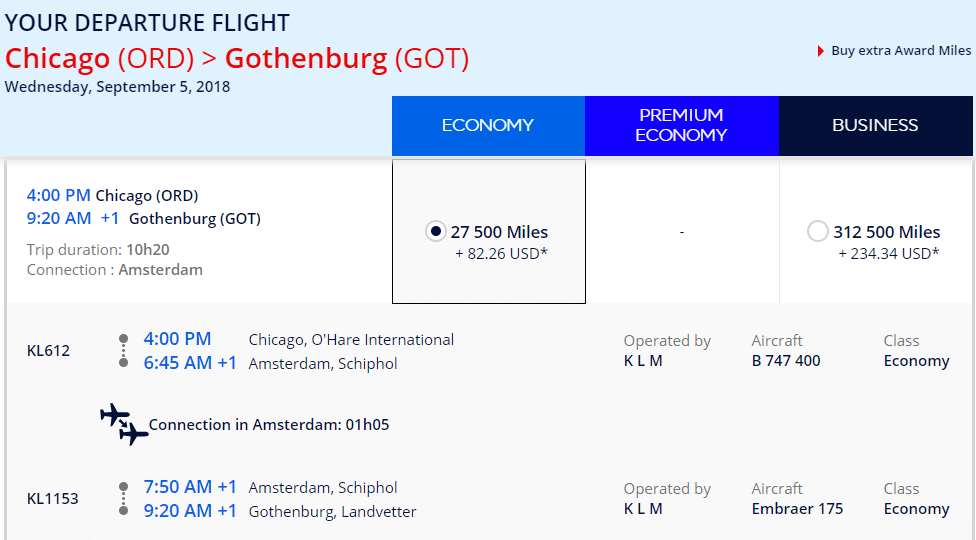Screen dimensions: 976x540
Task: Switch to the Premium Economy fare tab
Action: (682, 126)
